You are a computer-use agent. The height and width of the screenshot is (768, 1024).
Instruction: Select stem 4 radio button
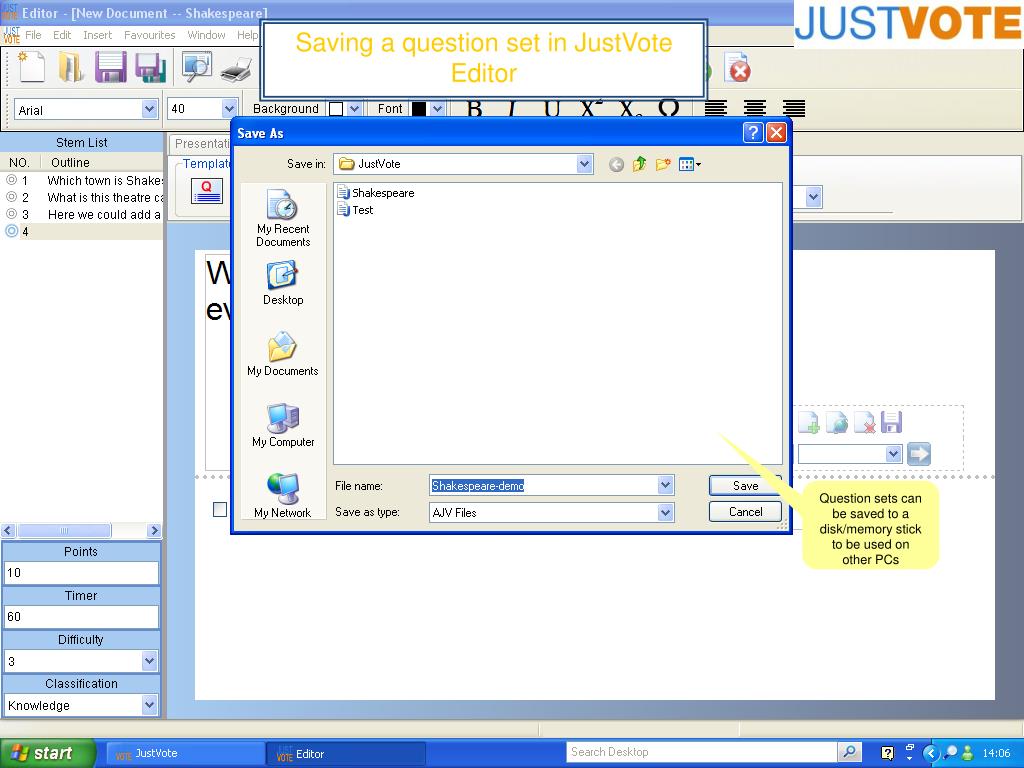point(12,231)
